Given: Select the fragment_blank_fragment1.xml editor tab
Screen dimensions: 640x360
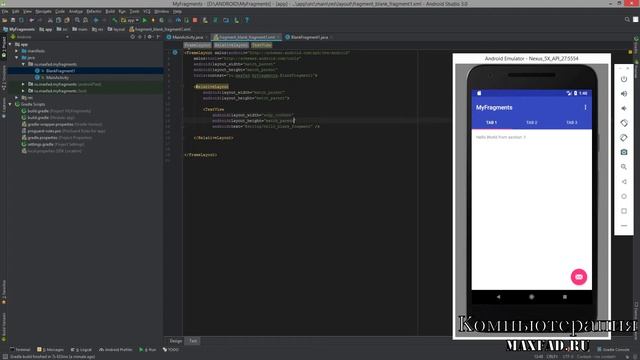Looking at the screenshot, I should tap(246, 37).
